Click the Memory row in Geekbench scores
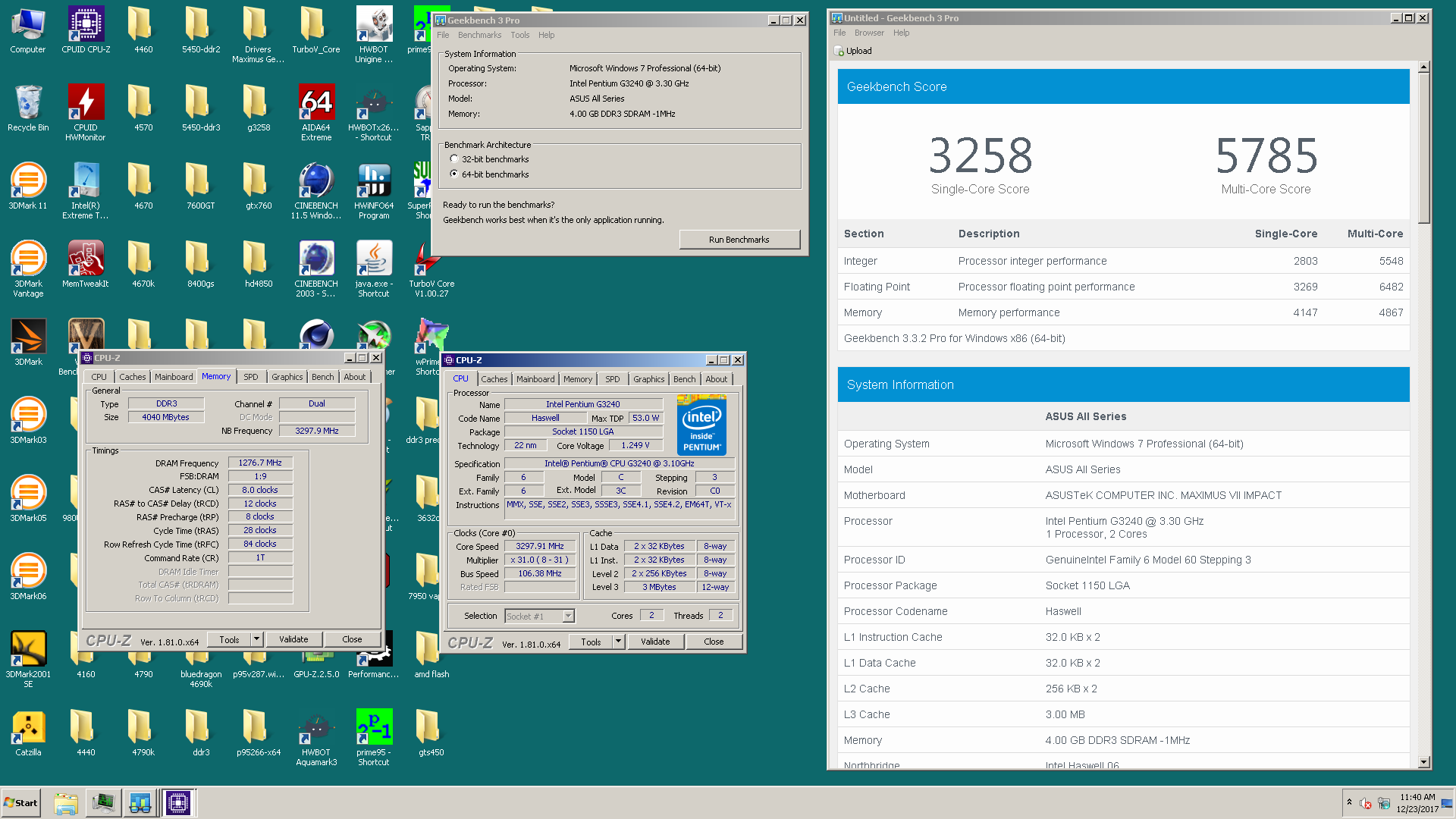The width and height of the screenshot is (1456, 819). coord(1123,312)
